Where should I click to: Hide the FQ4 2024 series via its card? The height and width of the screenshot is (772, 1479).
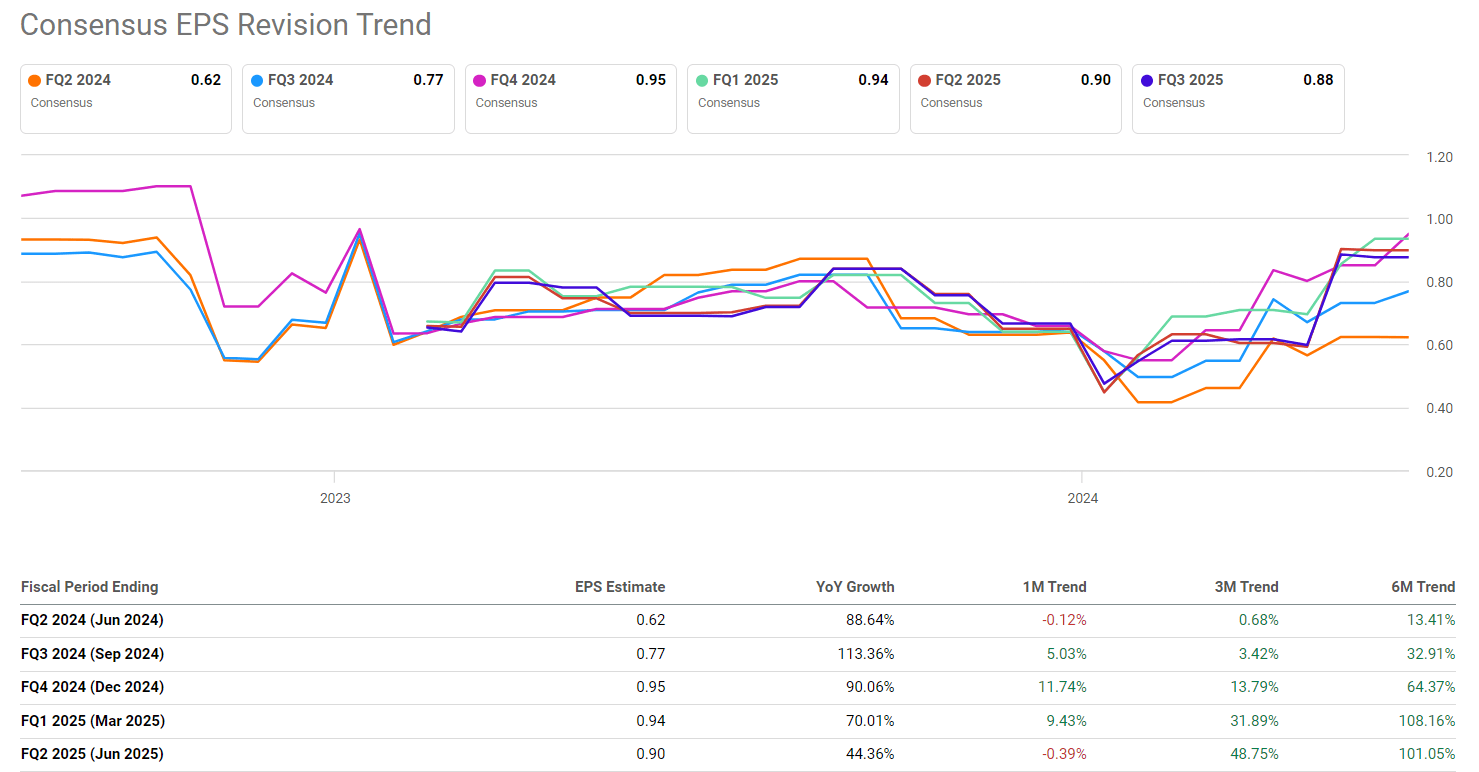tap(570, 98)
